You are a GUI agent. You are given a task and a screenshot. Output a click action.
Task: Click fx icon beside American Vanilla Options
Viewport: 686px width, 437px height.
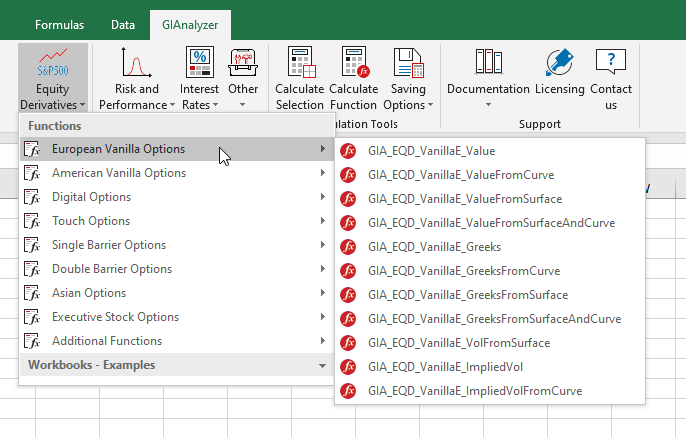click(x=32, y=173)
